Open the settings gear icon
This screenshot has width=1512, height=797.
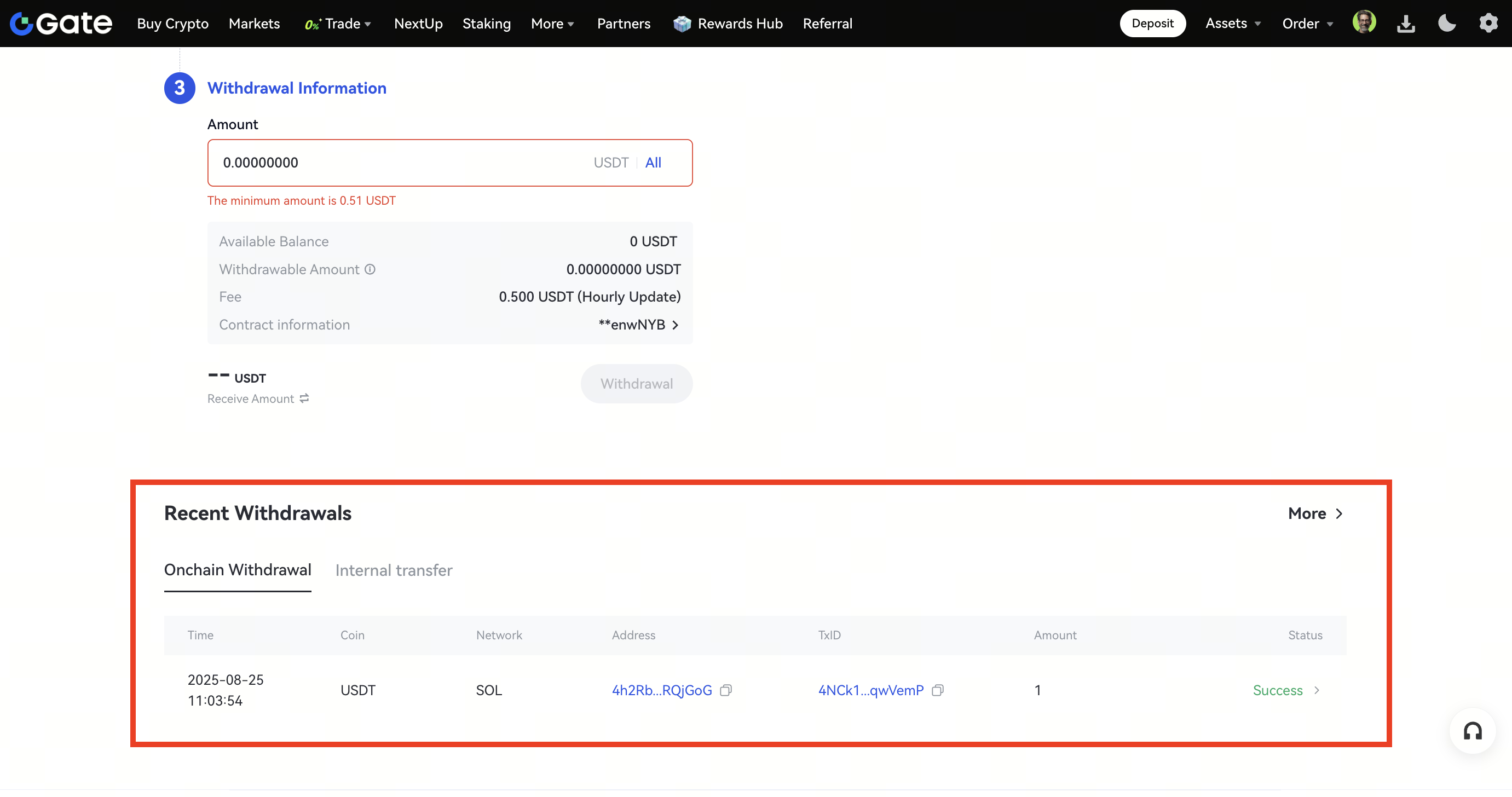point(1488,24)
